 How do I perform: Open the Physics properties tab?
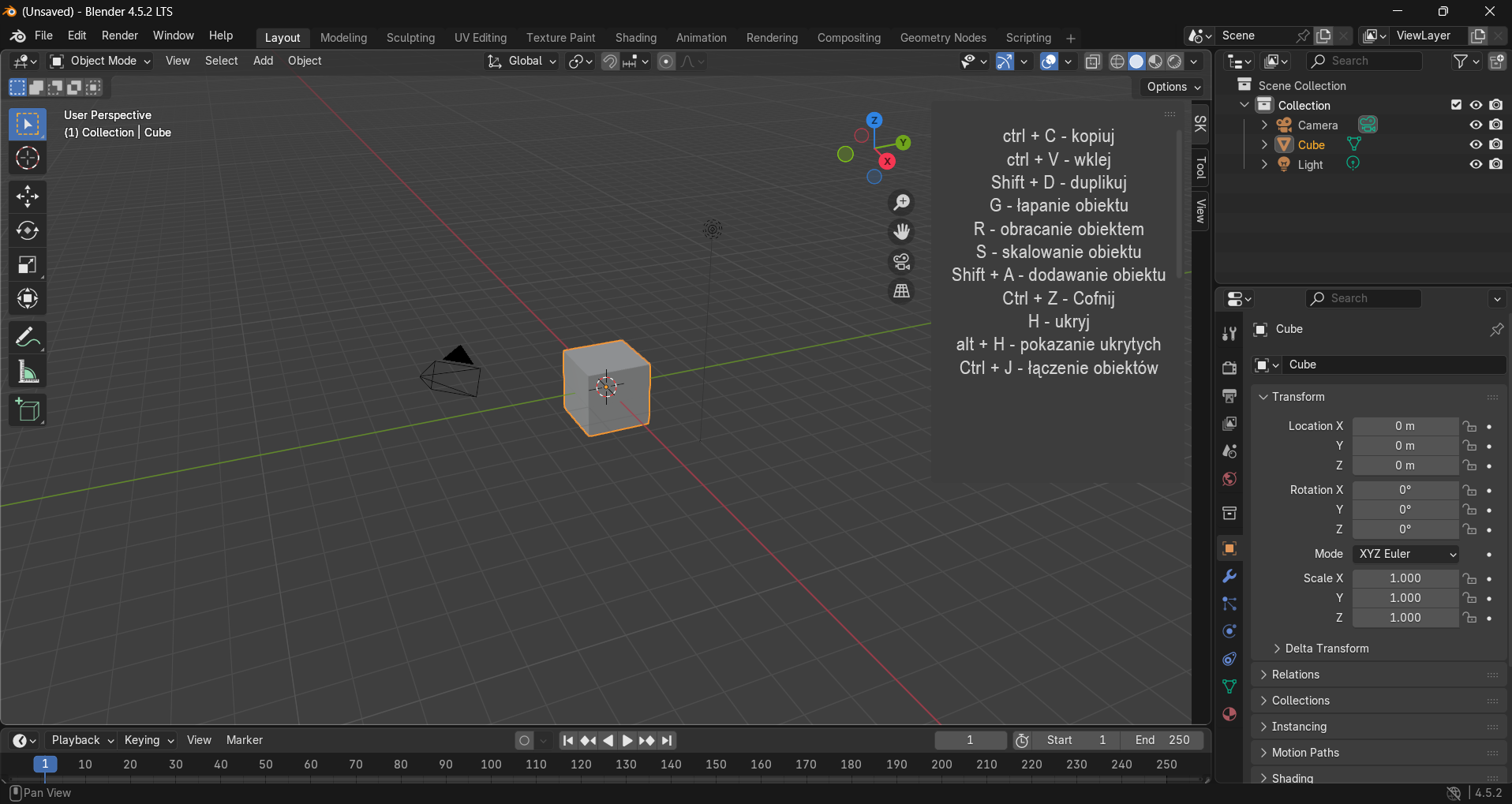click(x=1229, y=631)
